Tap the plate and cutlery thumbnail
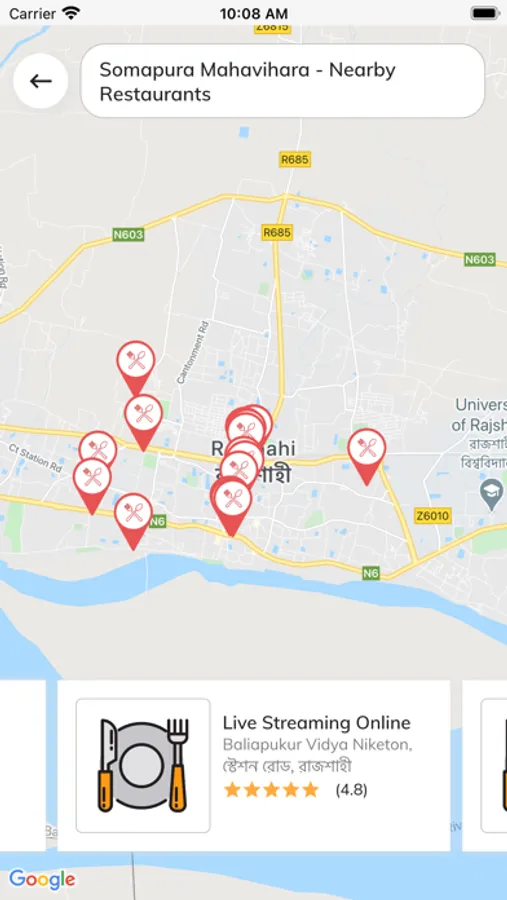Image resolution: width=507 pixels, height=900 pixels. click(x=143, y=765)
